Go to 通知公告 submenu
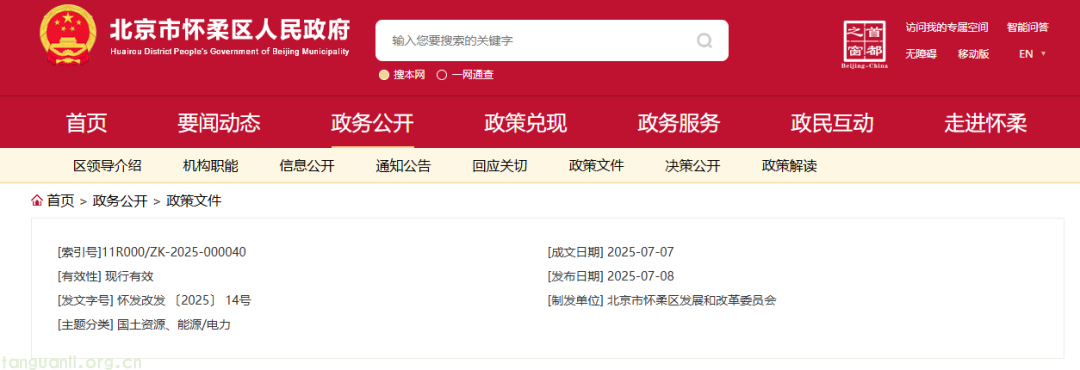This screenshot has height=370, width=1080. [404, 165]
